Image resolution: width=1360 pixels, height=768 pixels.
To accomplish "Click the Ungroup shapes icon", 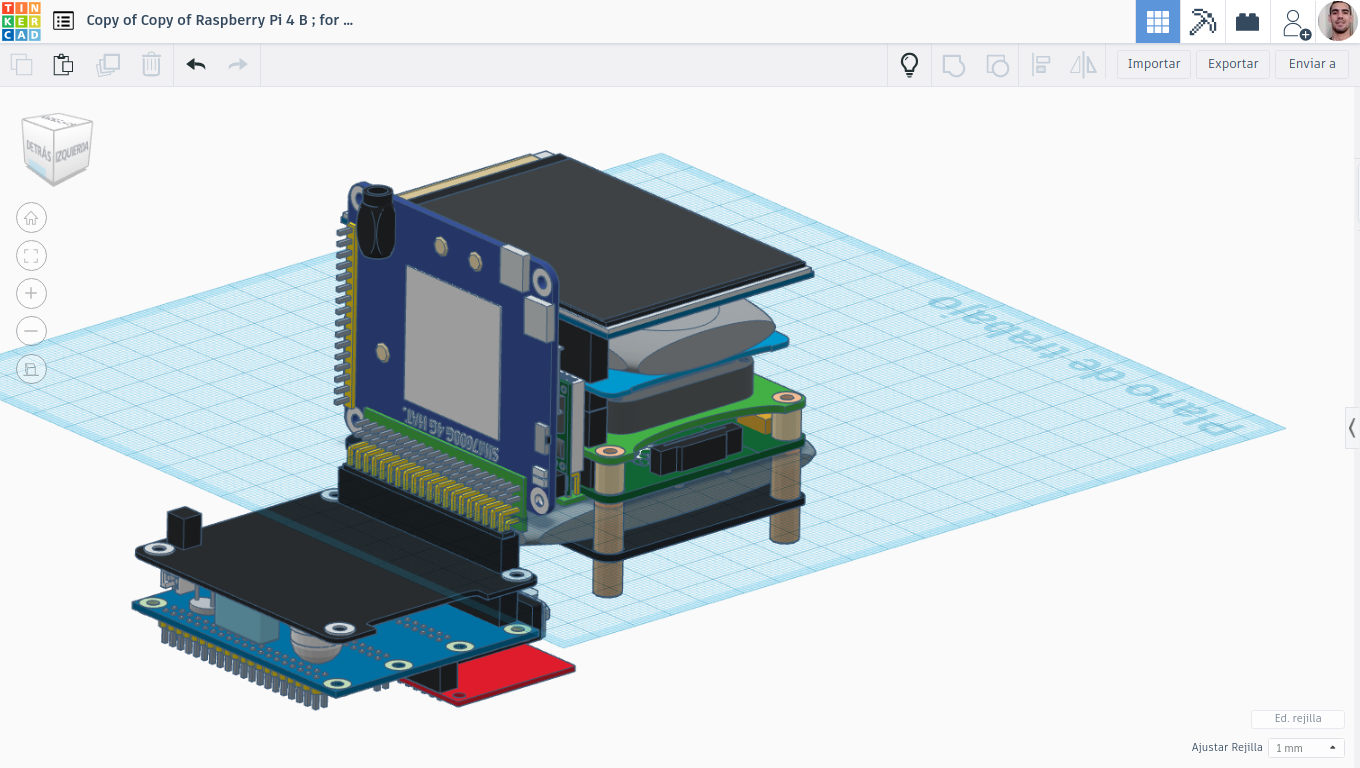I will pyautogui.click(x=997, y=66).
